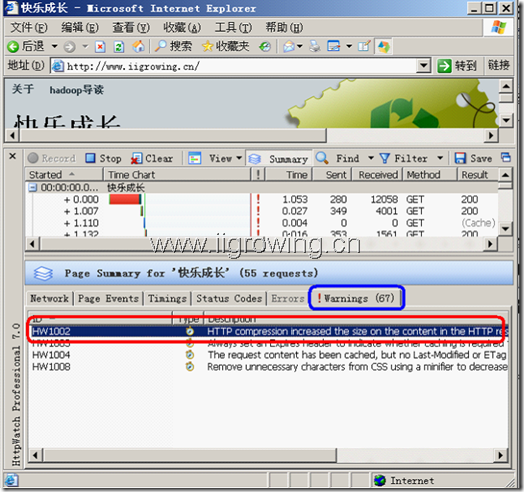Click the IE Back button icon
The image size is (524, 492).
[13, 46]
